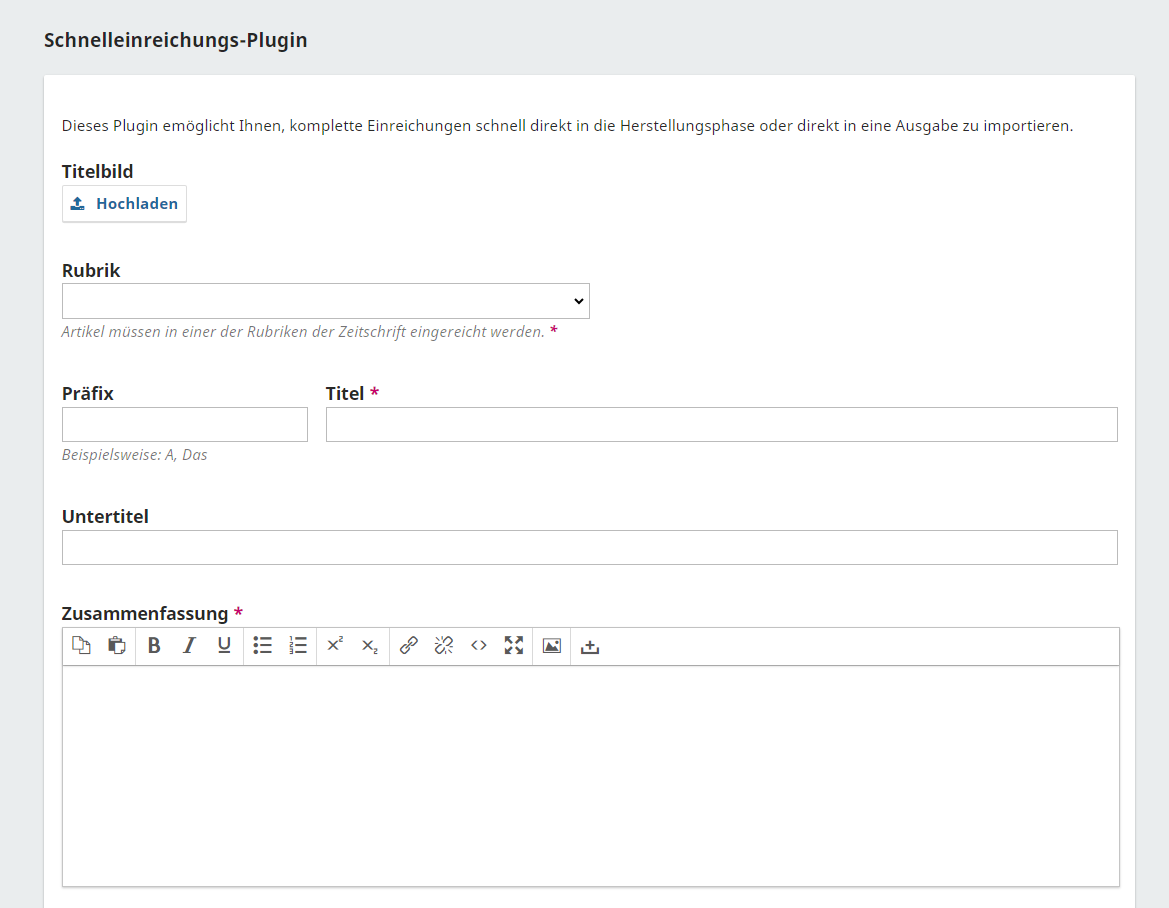Toggle bold formatting in Zusammenfassung editor

click(x=154, y=646)
